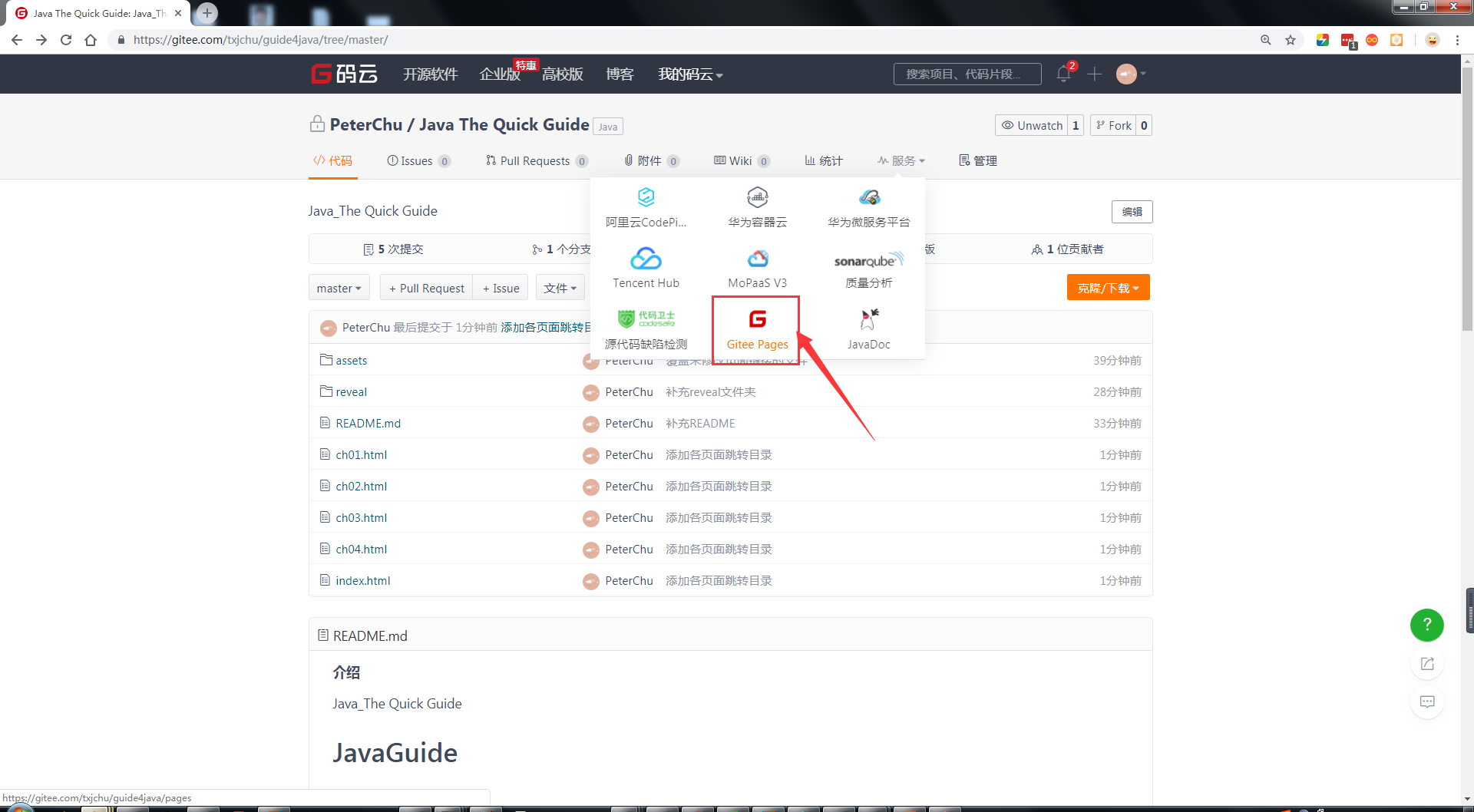
Task: Open the user avatar menu
Action: pos(1127,74)
